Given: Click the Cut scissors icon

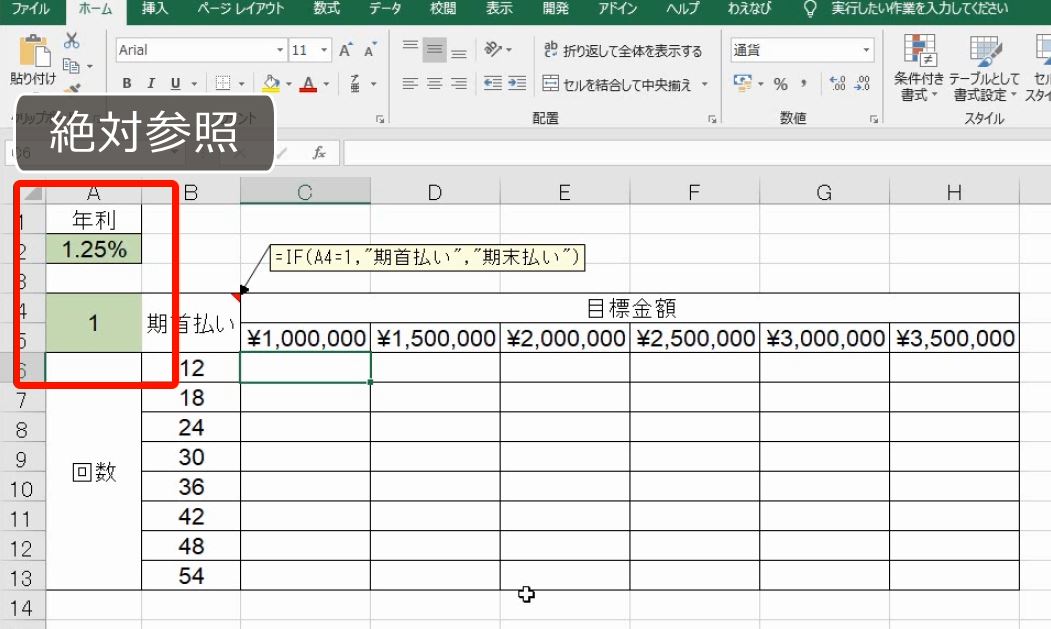Looking at the screenshot, I should tap(72, 41).
